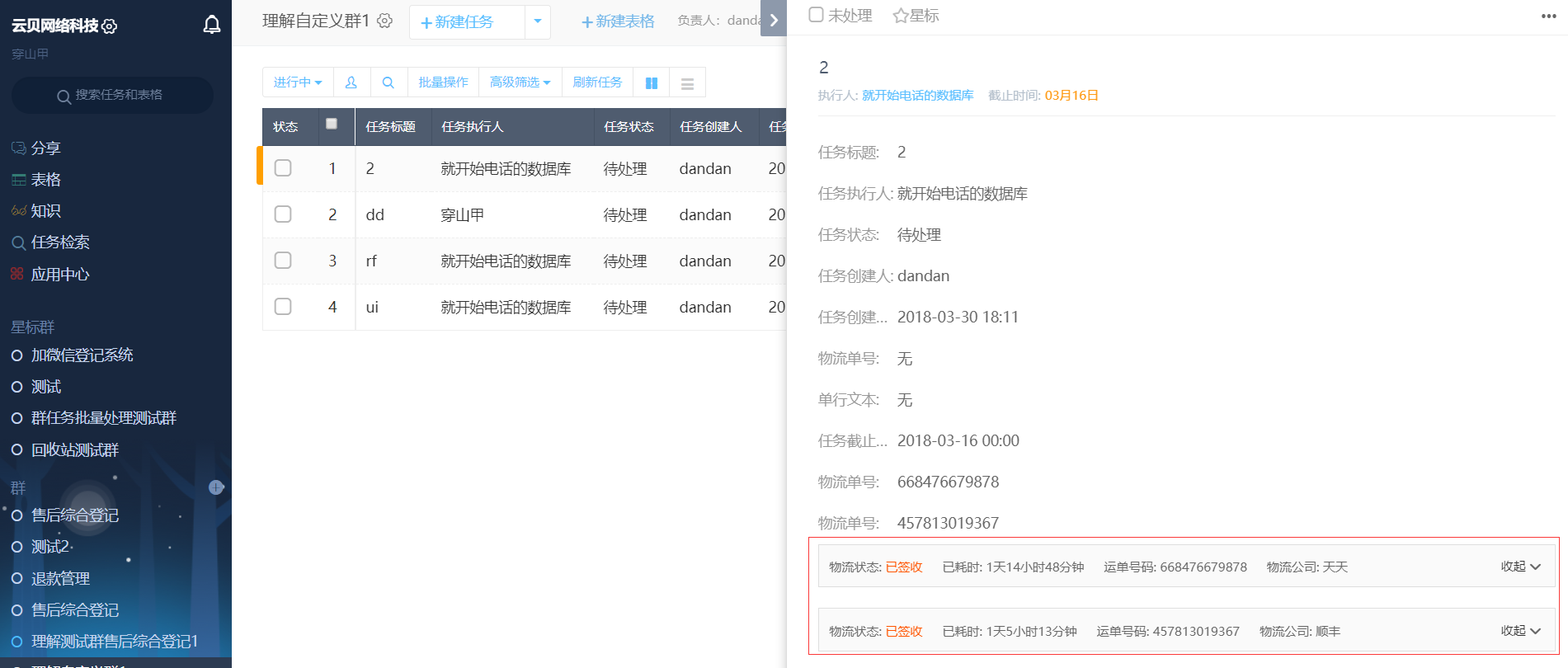Click the assignee filter person icon
1568x668 pixels.
(x=351, y=82)
